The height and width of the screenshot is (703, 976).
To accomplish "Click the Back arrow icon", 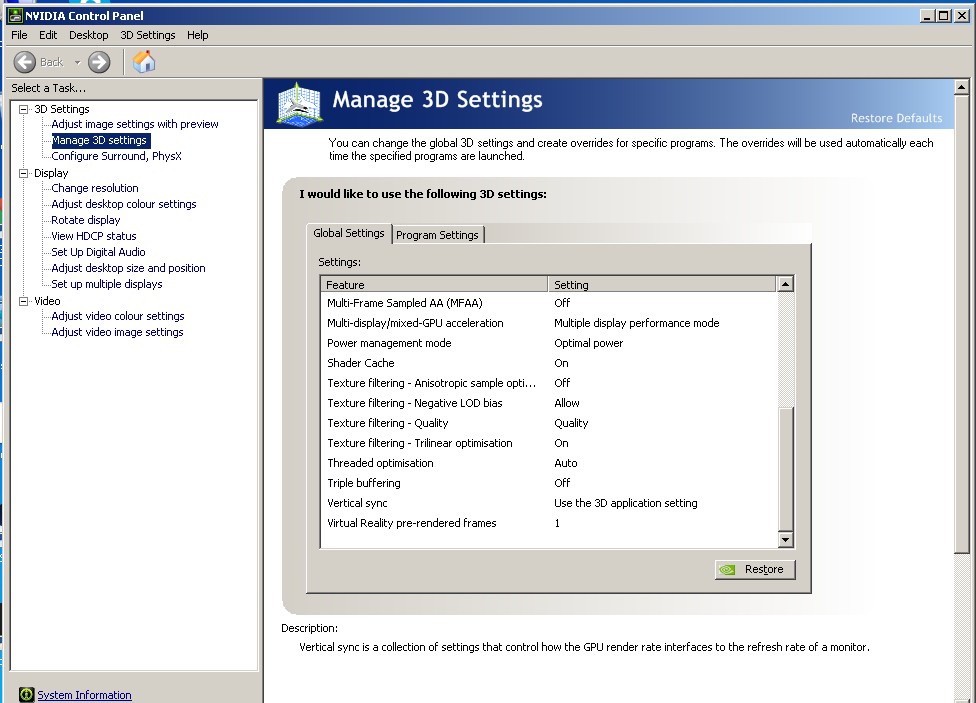I will pyautogui.click(x=25, y=62).
